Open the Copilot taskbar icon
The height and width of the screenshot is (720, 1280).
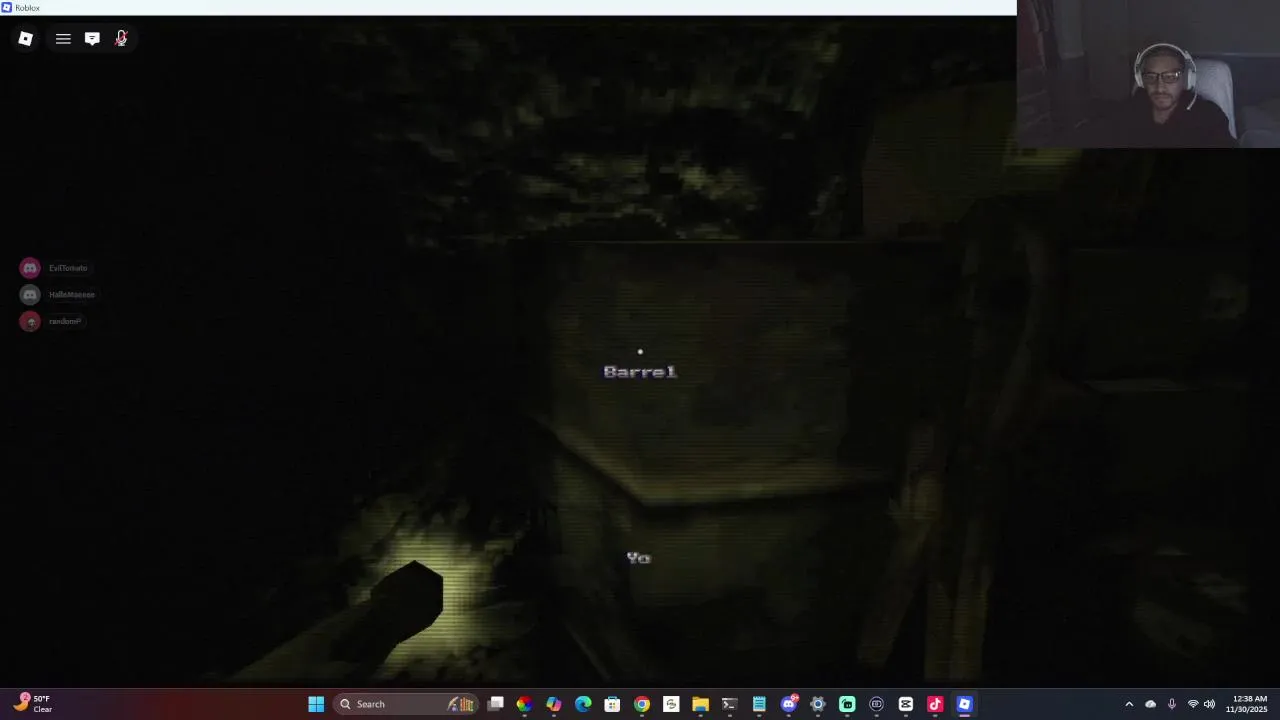[553, 704]
